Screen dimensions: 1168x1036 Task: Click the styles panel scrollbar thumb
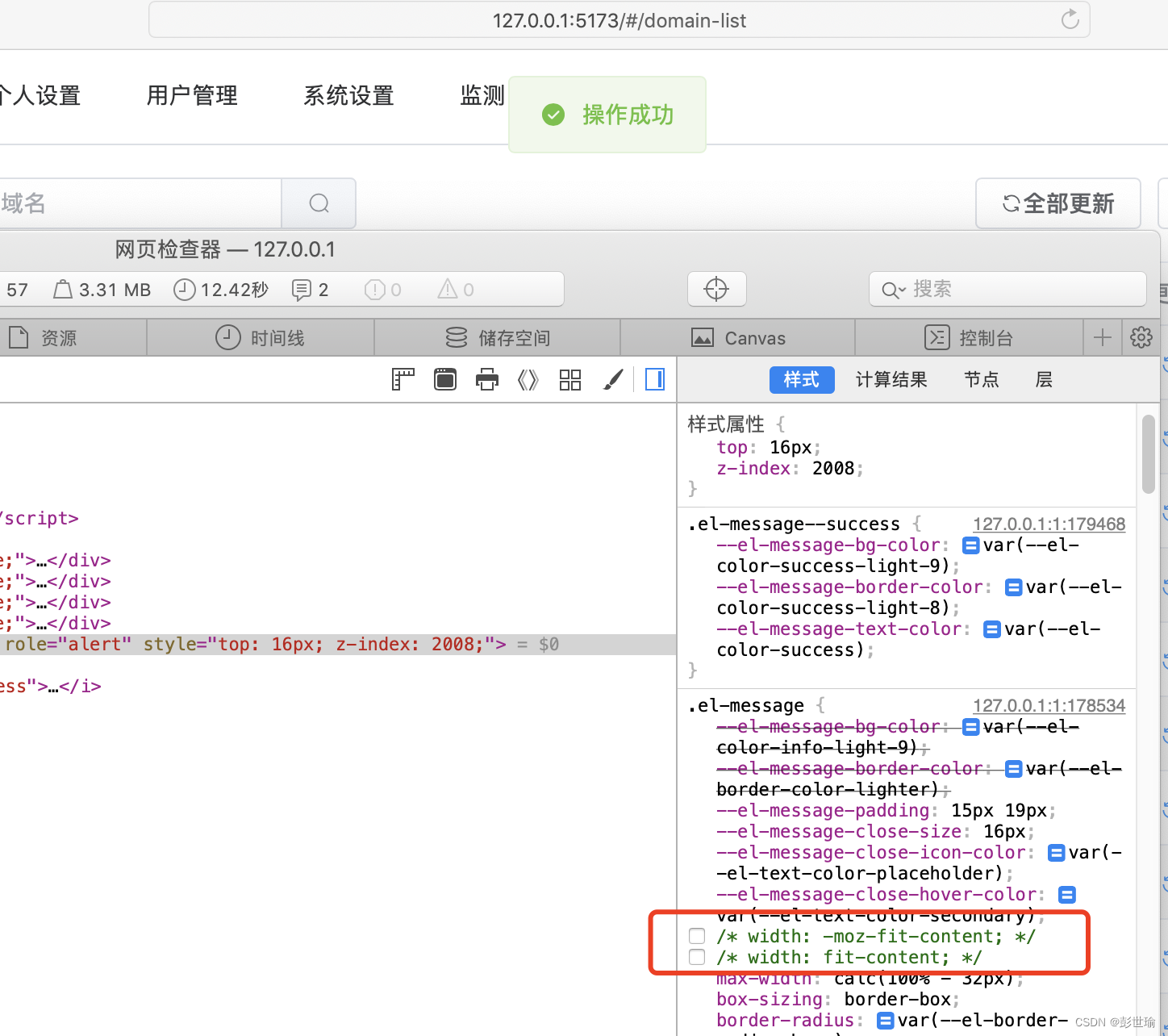[1149, 453]
